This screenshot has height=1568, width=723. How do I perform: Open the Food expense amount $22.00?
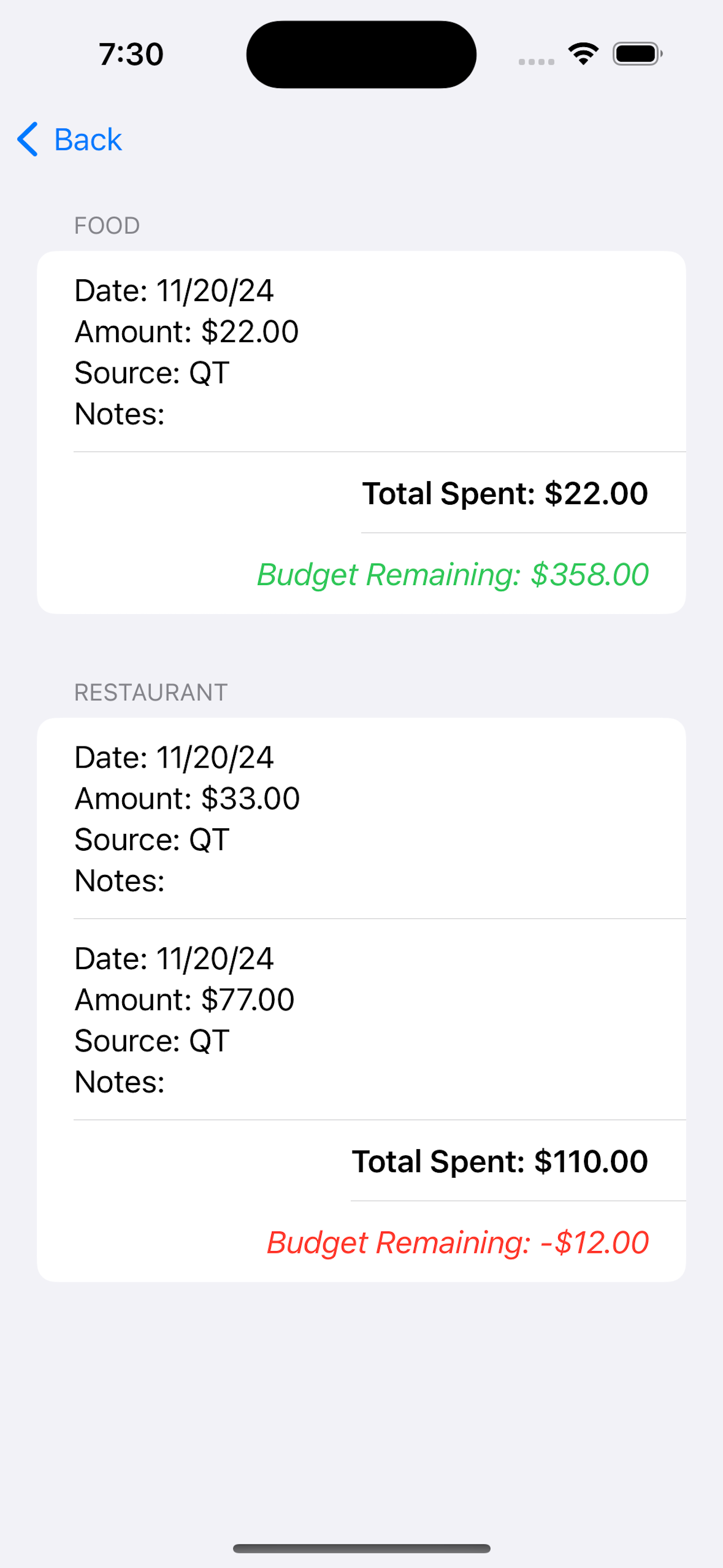pyautogui.click(x=187, y=332)
